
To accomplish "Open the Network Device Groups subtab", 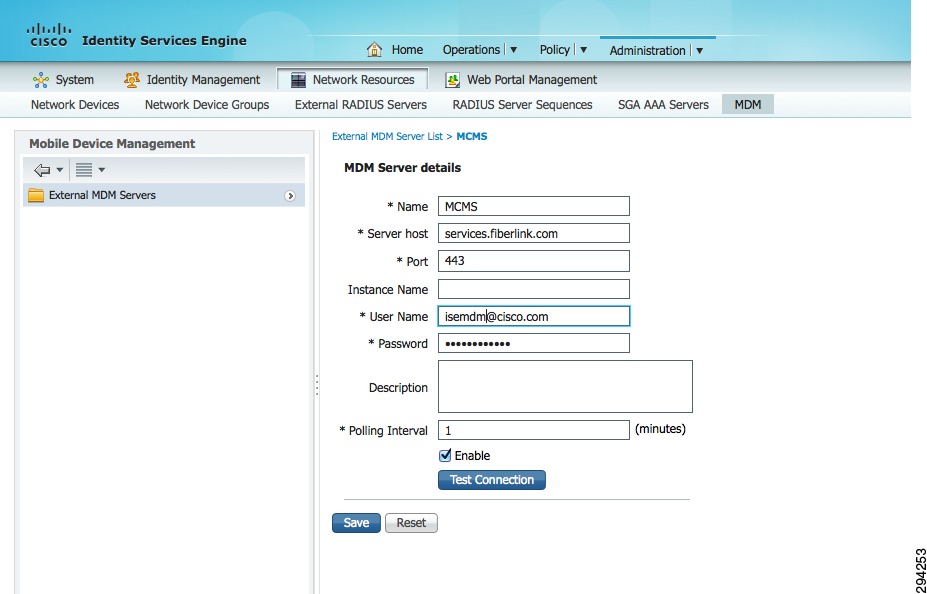I will pyautogui.click(x=207, y=105).
